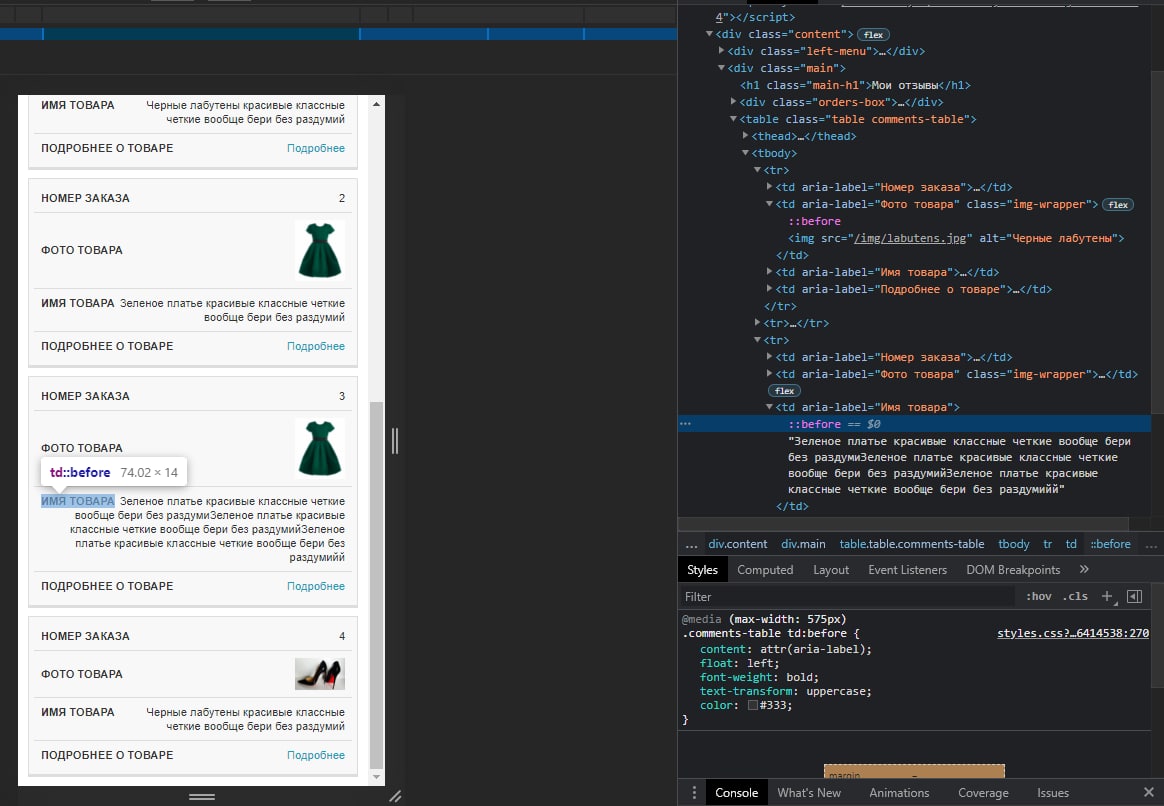The width and height of the screenshot is (1164, 806).
Task: Click the content: attr(aria-label) declaration
Action: click(x=786, y=649)
